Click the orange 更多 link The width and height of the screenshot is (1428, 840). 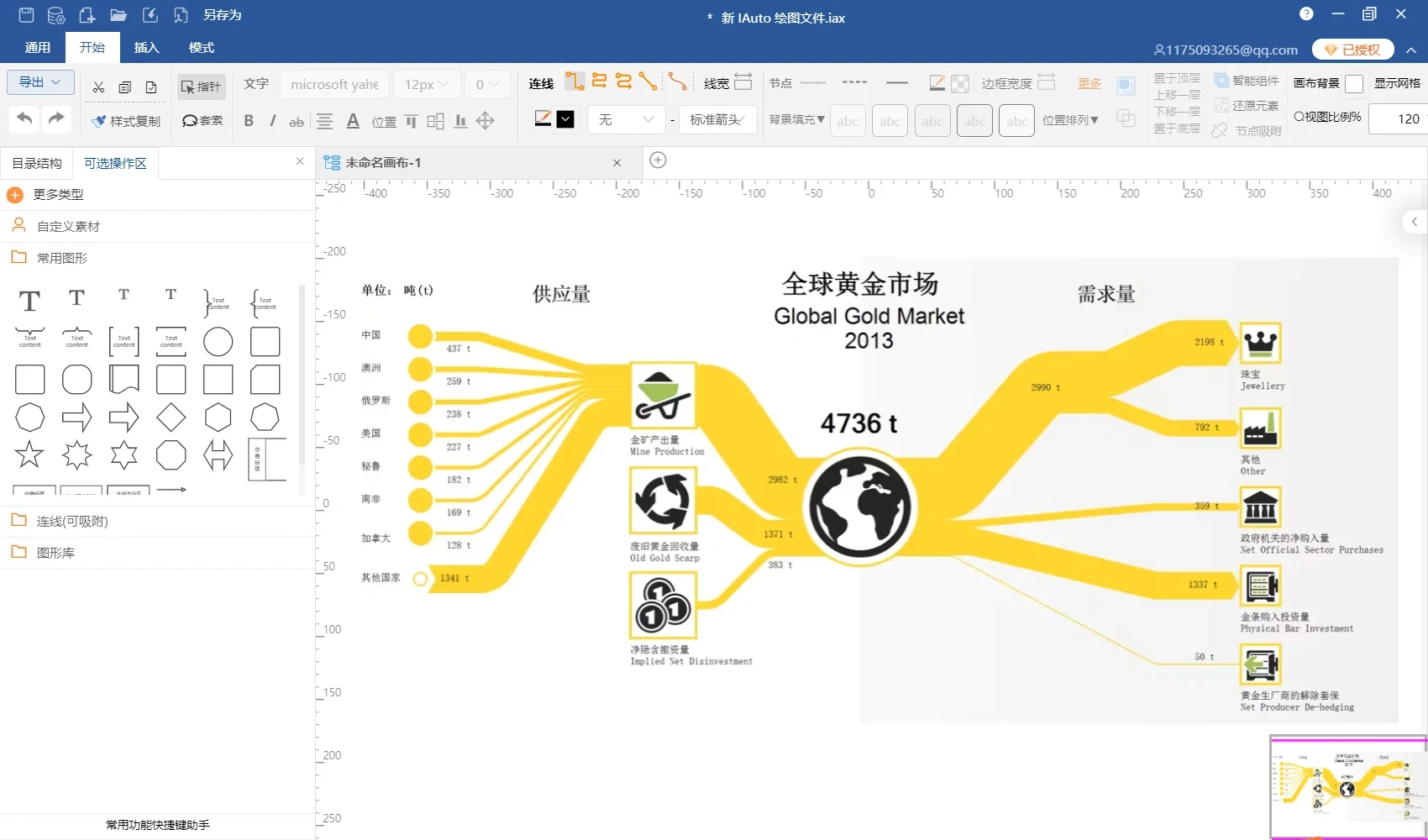1089,83
